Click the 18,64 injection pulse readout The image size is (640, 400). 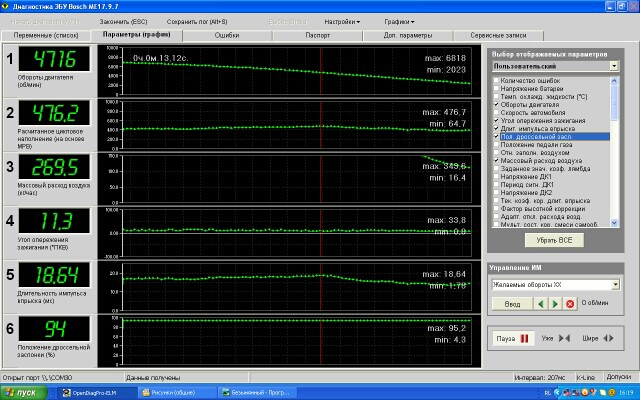54,275
